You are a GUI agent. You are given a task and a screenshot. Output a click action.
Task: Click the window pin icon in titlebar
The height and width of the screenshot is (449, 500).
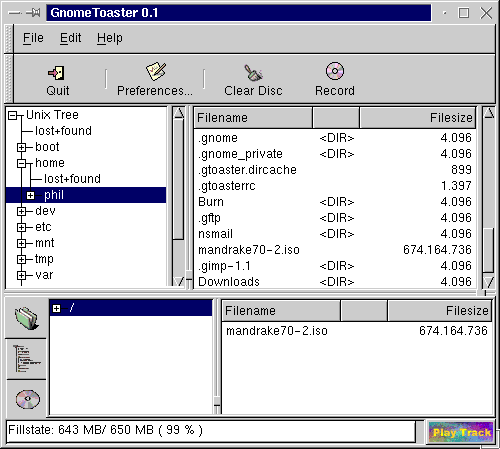pyautogui.click(x=33, y=13)
